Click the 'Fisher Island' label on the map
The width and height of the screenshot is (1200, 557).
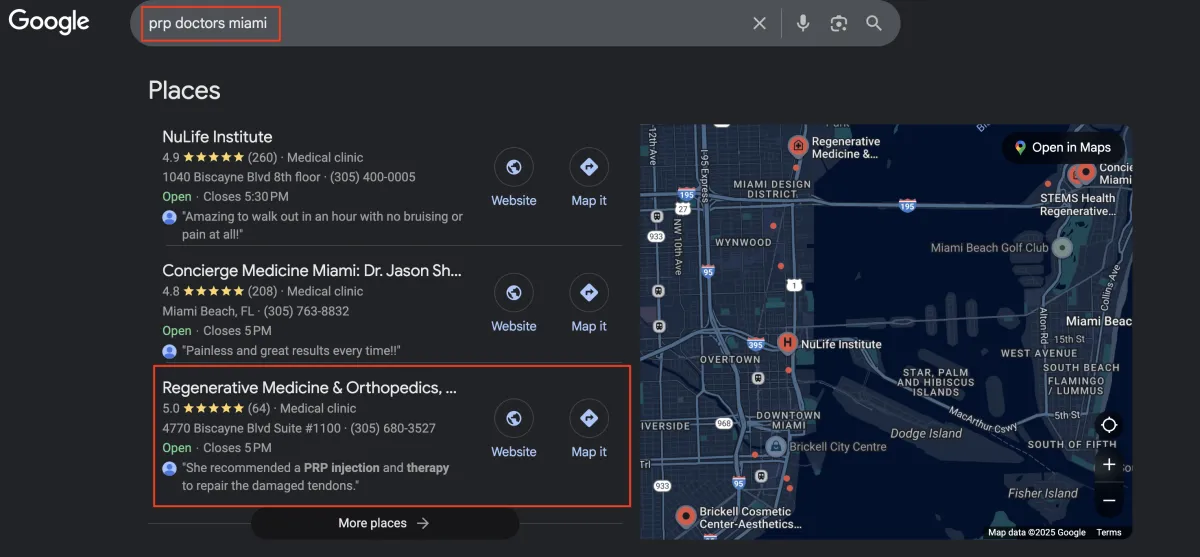click(1043, 493)
